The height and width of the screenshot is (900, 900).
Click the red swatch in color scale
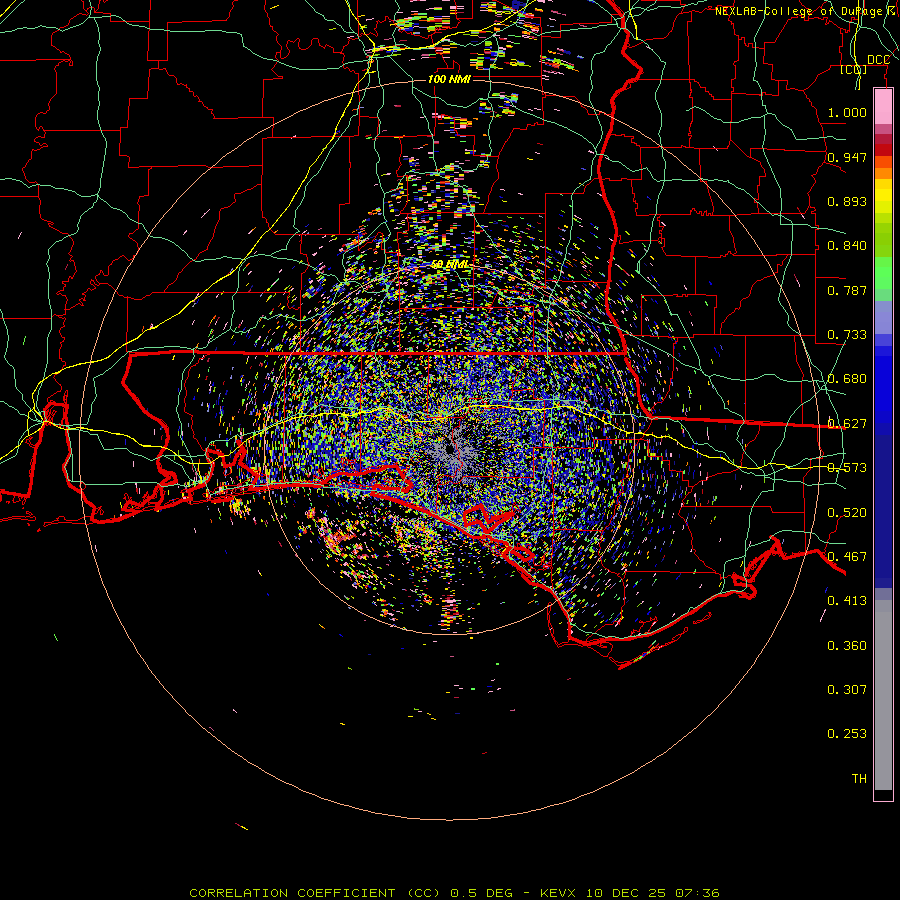tap(883, 150)
